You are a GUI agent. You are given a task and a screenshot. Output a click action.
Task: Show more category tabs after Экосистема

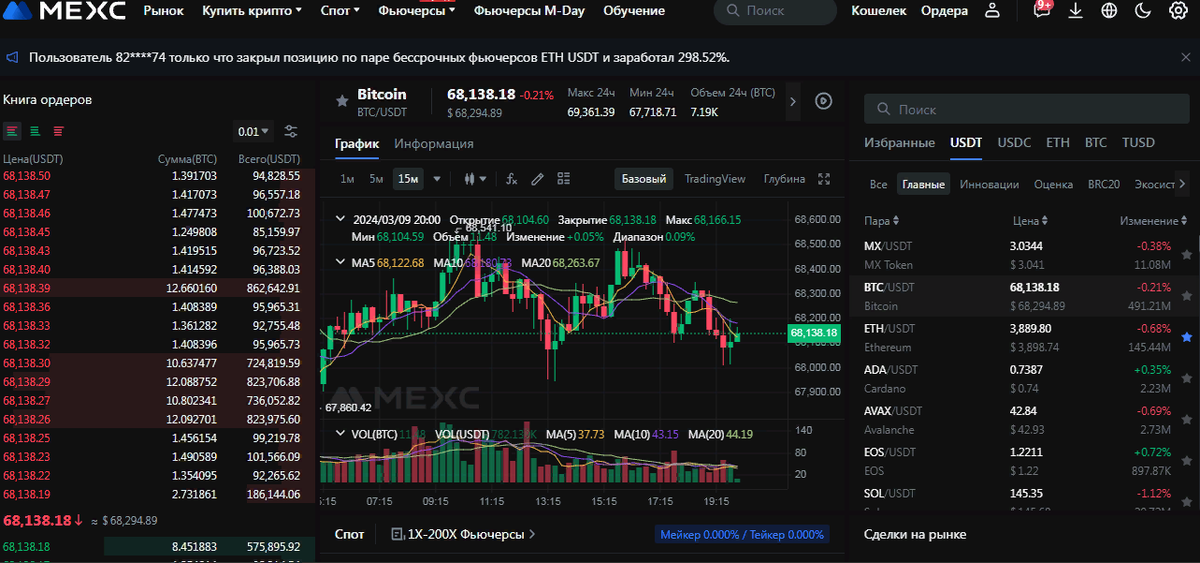pyautogui.click(x=1184, y=184)
